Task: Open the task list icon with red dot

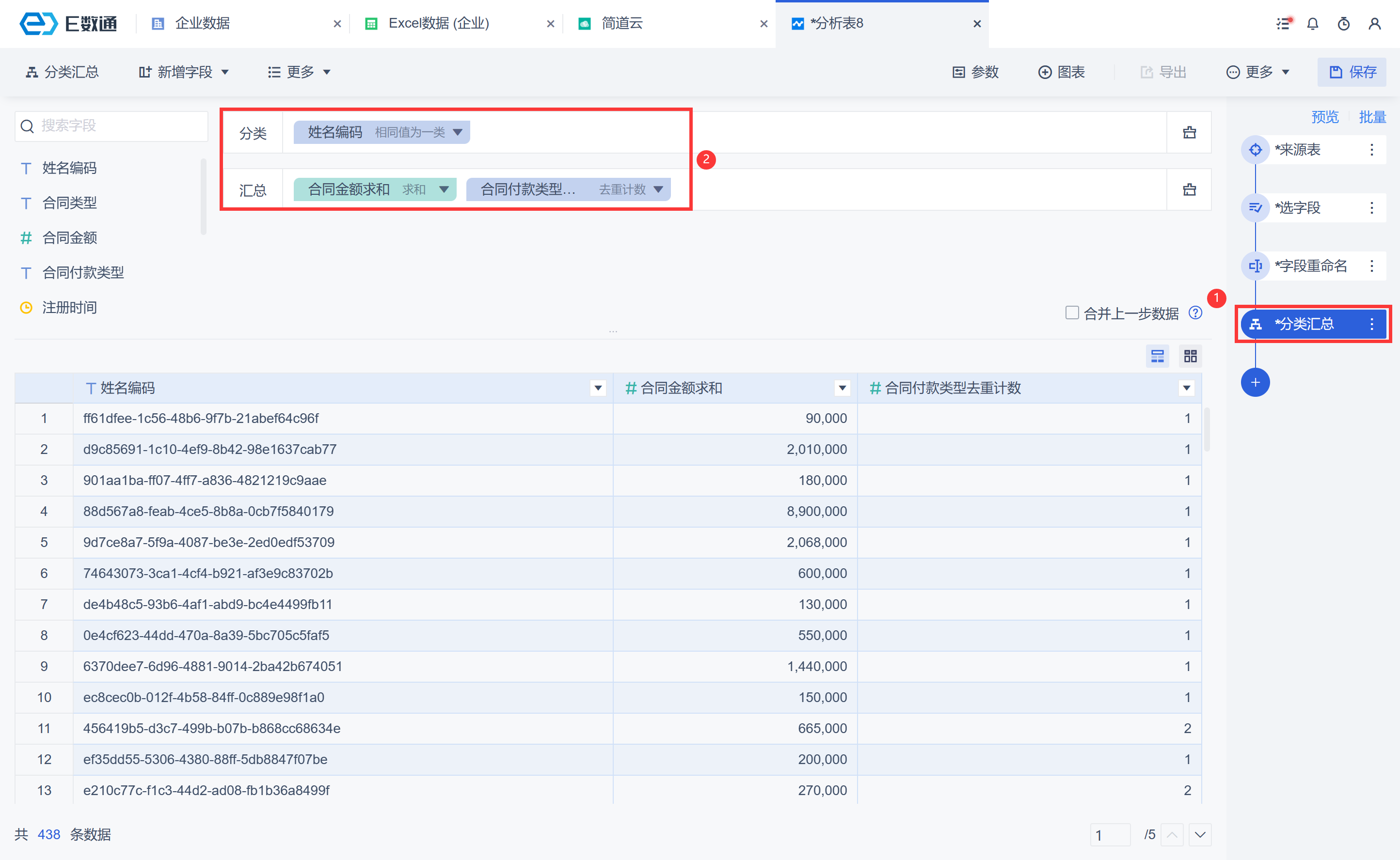Action: (1283, 24)
